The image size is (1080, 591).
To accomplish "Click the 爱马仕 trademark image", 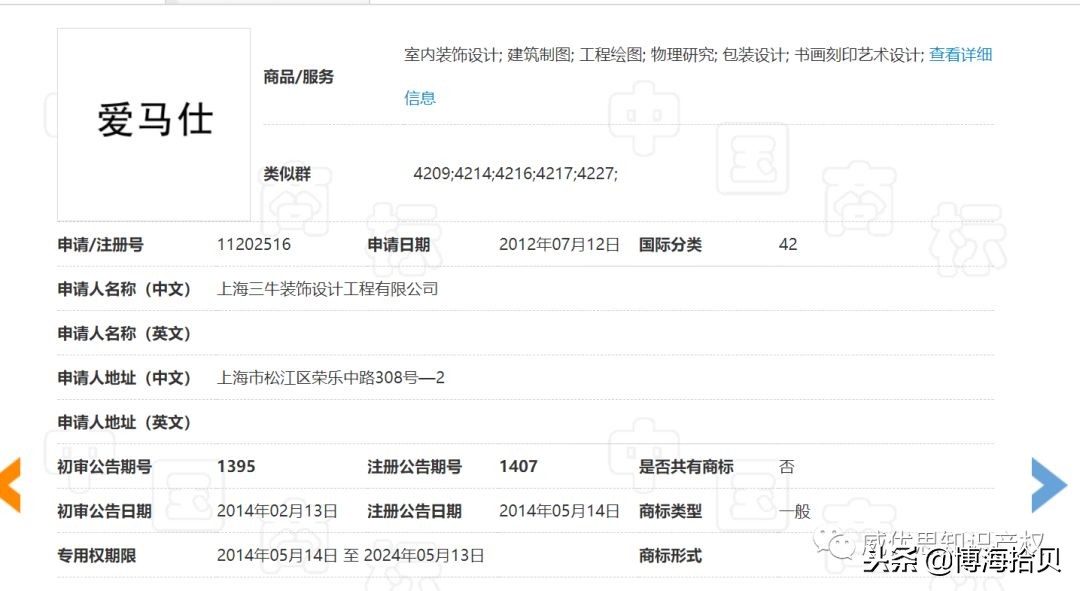I will [154, 125].
